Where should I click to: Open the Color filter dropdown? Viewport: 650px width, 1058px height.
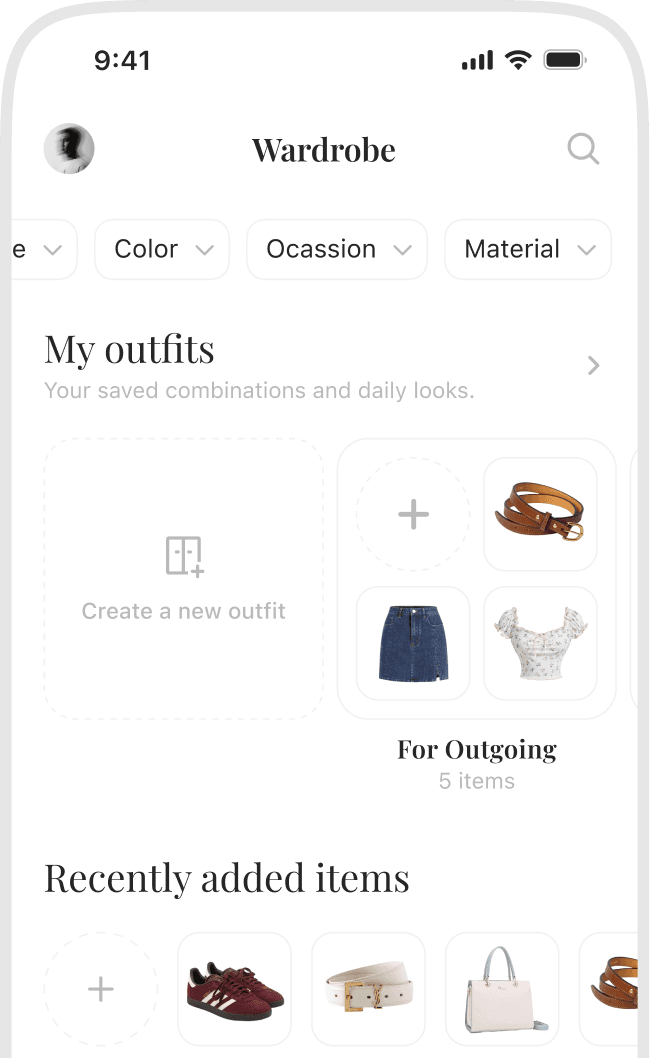[161, 249]
